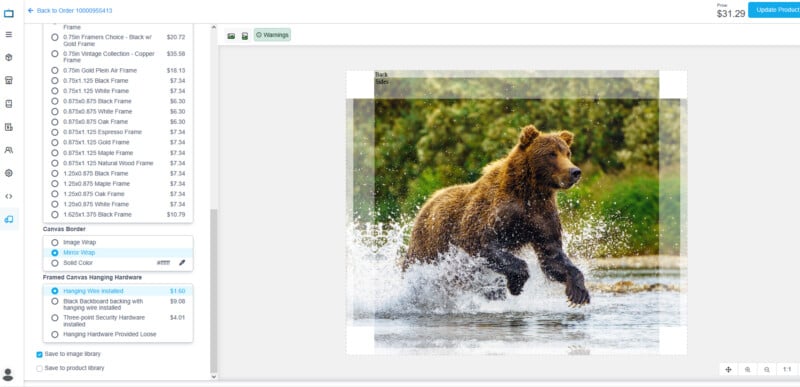Click the $35.58 price for Copper Frame
The width and height of the screenshot is (800, 387).
(x=176, y=54)
